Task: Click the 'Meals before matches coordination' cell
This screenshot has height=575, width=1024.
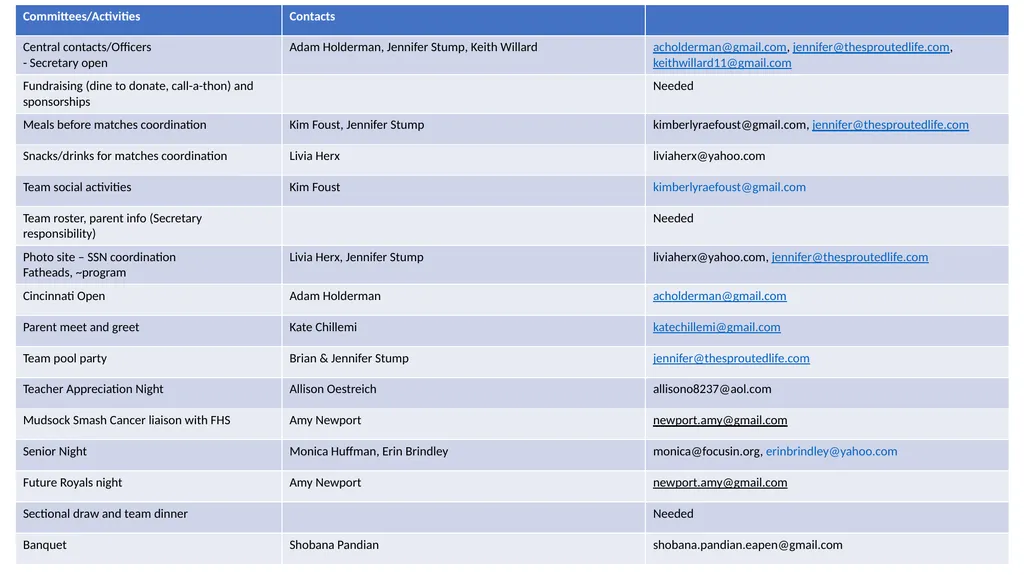Action: [x=149, y=129]
